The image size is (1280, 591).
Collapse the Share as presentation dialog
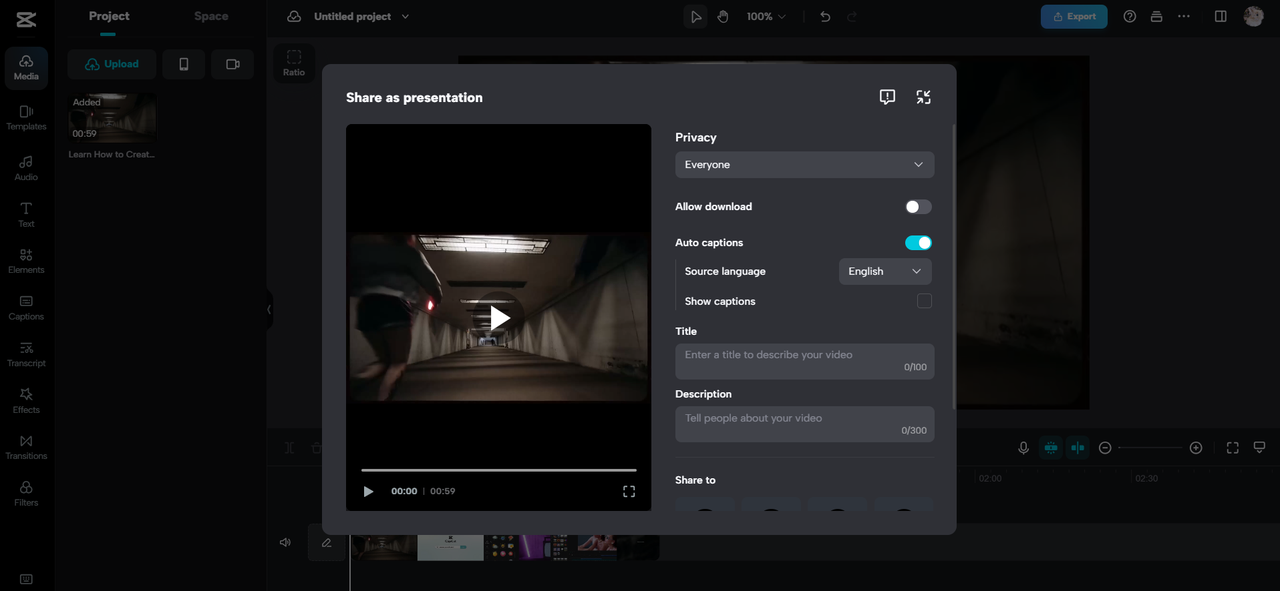click(x=923, y=97)
